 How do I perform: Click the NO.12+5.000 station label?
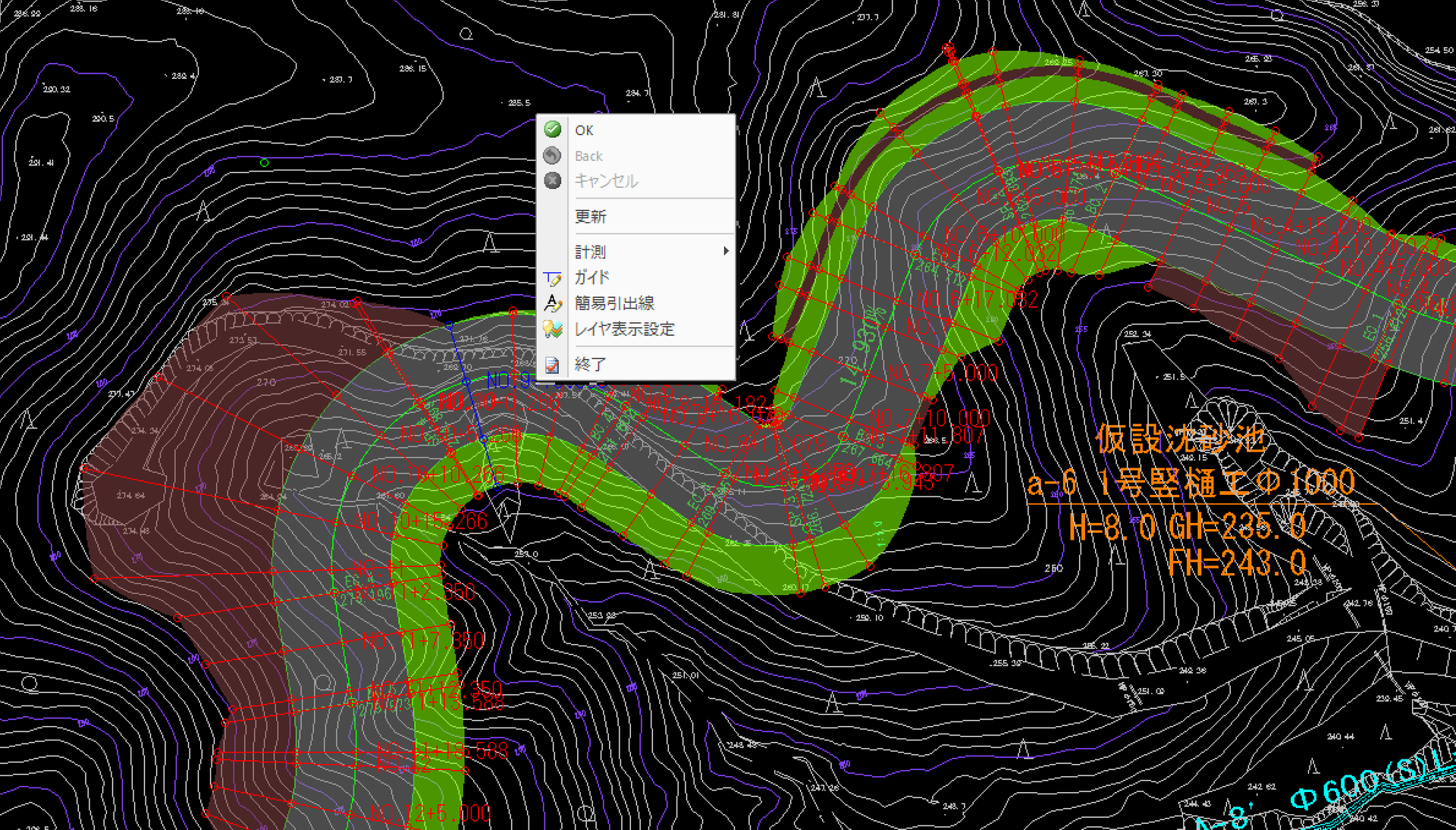click(x=431, y=814)
